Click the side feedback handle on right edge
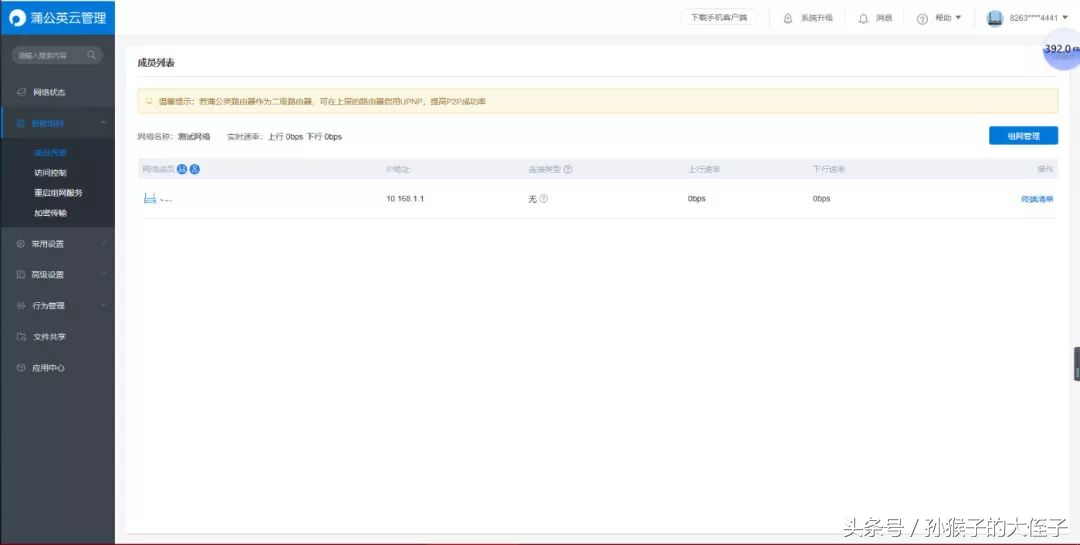Screen dimensions: 1080x545 [x=1077, y=364]
